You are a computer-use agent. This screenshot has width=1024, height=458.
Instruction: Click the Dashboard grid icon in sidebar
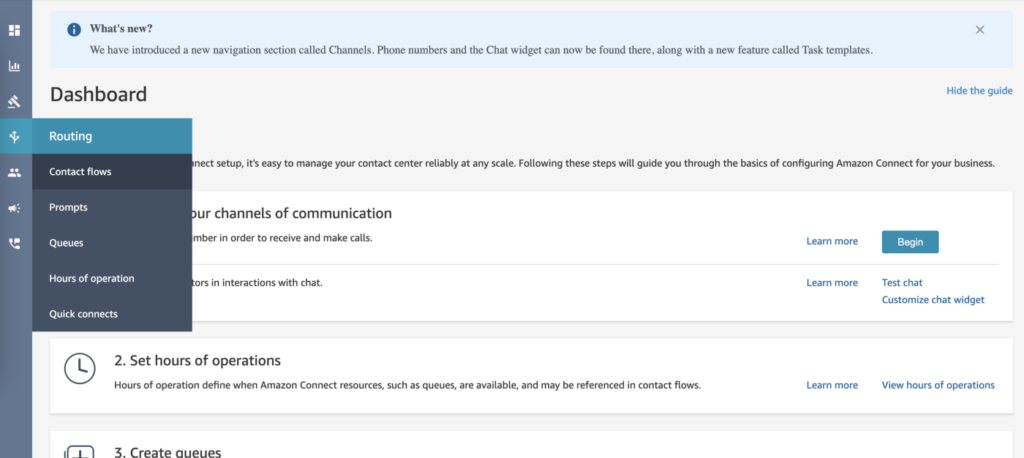[14, 30]
